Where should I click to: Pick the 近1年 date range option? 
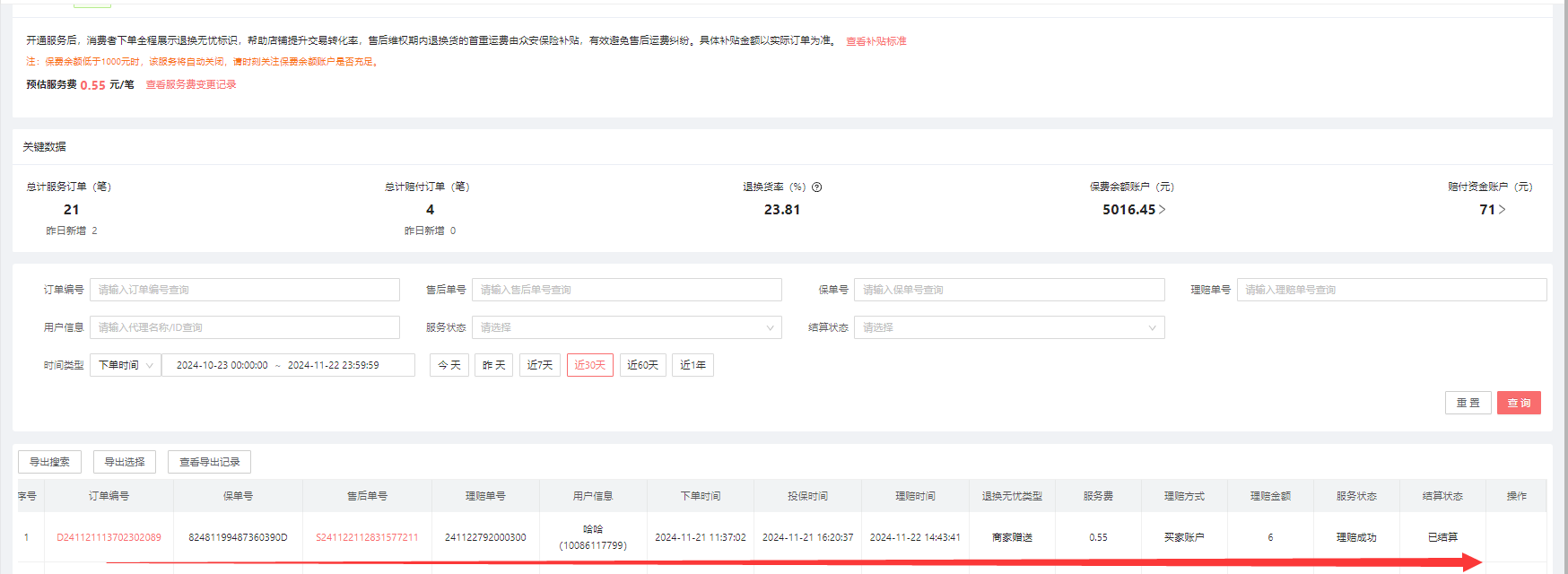click(693, 365)
